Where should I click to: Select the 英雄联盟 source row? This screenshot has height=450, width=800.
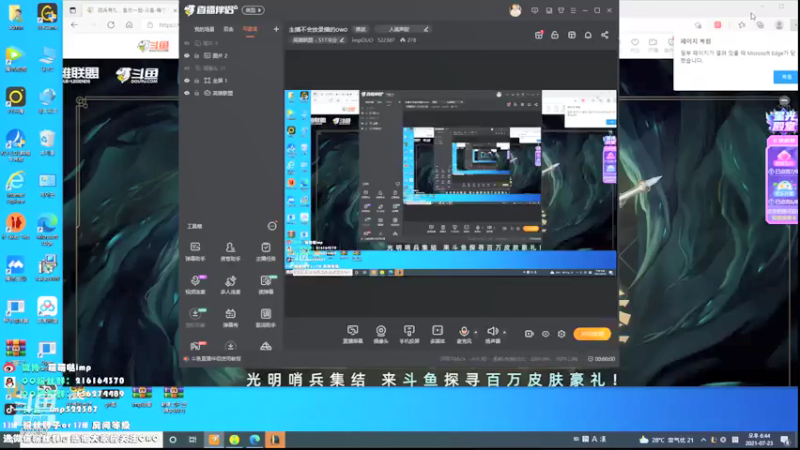[231, 93]
